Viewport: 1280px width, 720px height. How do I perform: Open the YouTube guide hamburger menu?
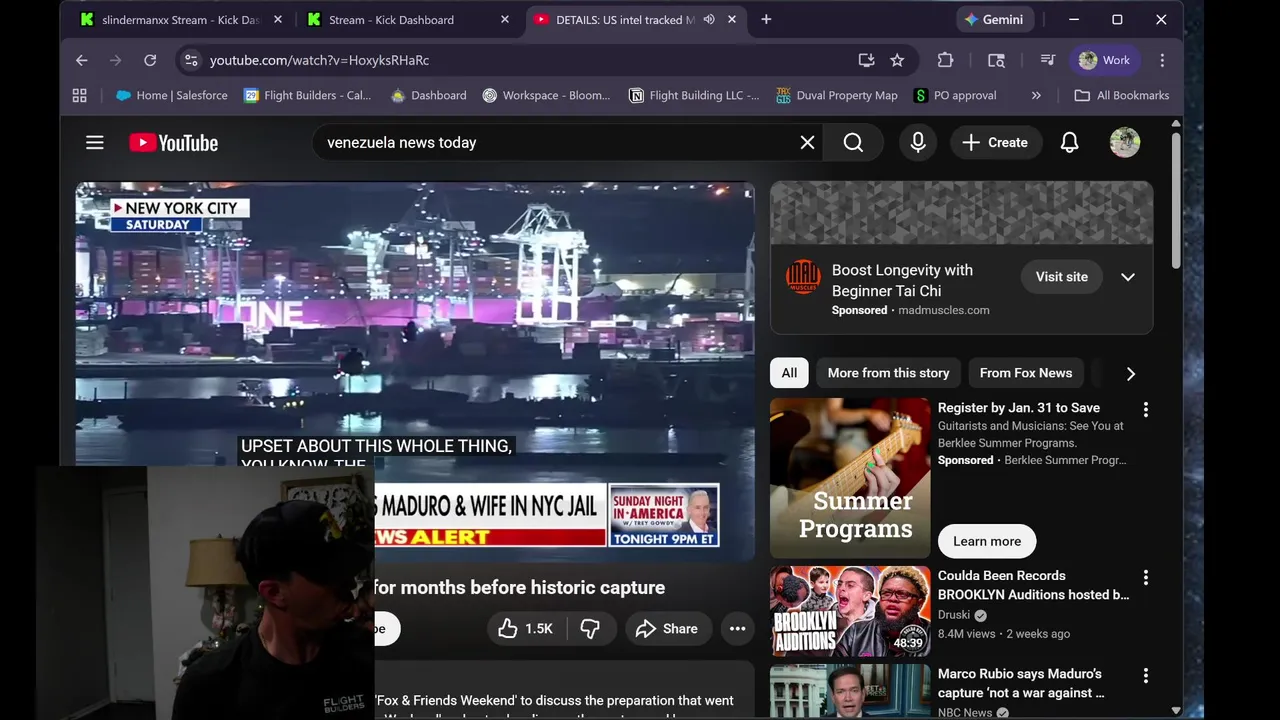[x=95, y=143]
